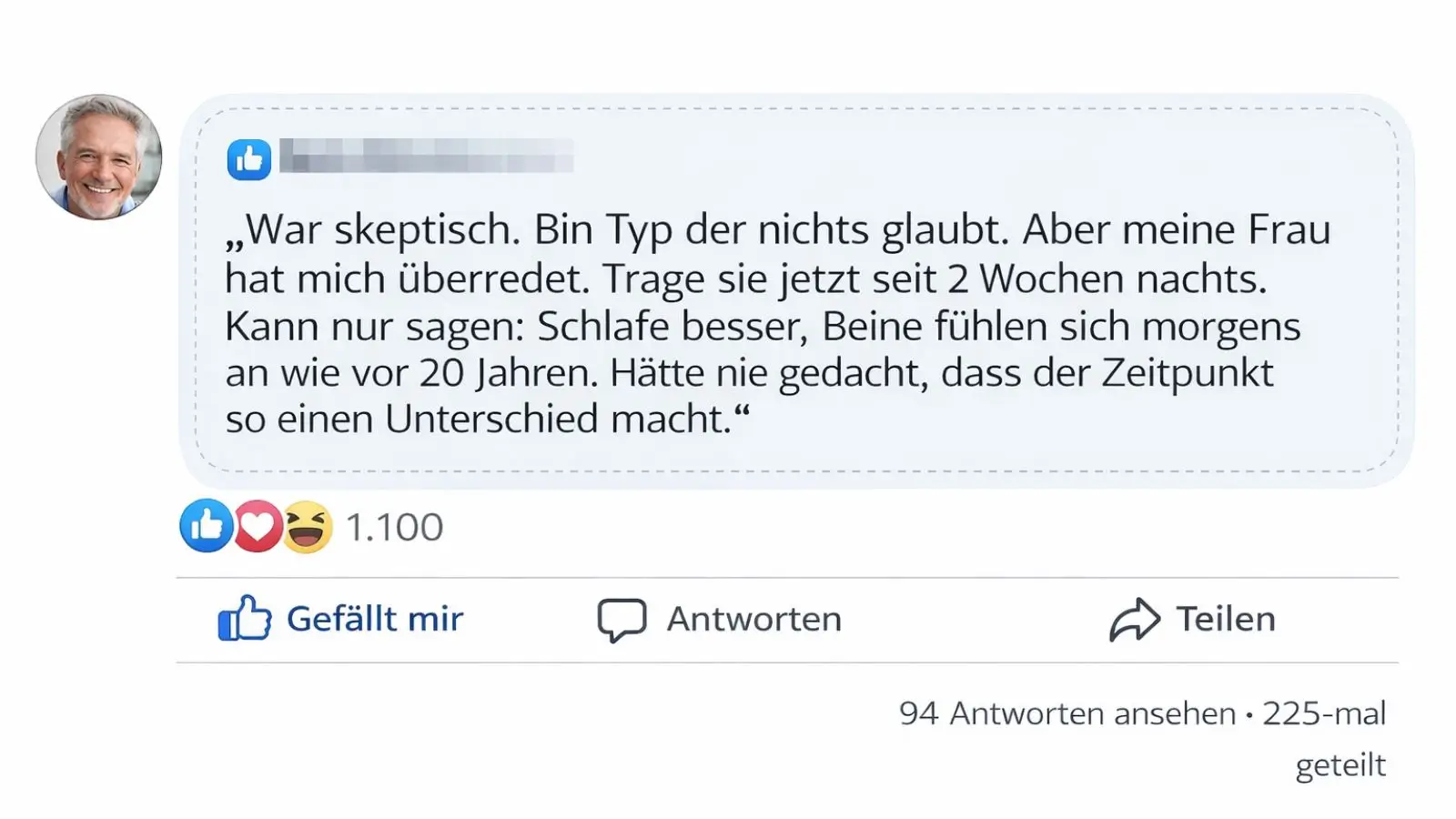Screen dimensions: 1456x819
Task: Open the commenter's profile photo
Action: 99,157
